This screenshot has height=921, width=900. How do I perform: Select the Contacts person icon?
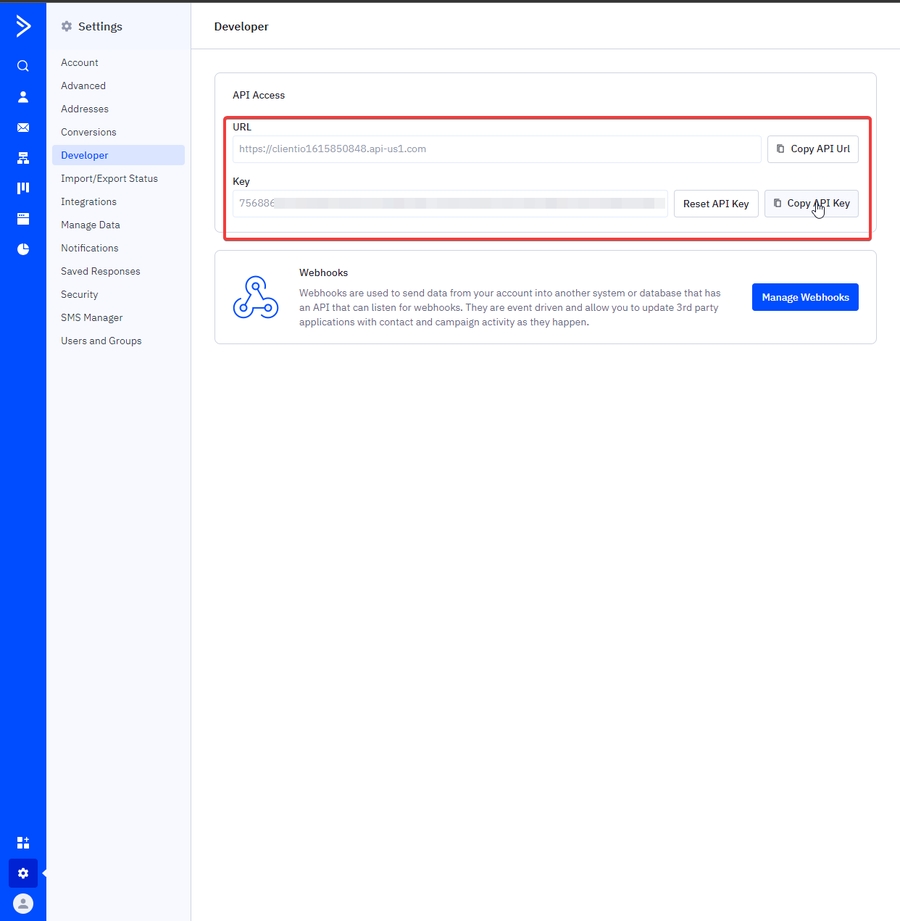[23, 96]
